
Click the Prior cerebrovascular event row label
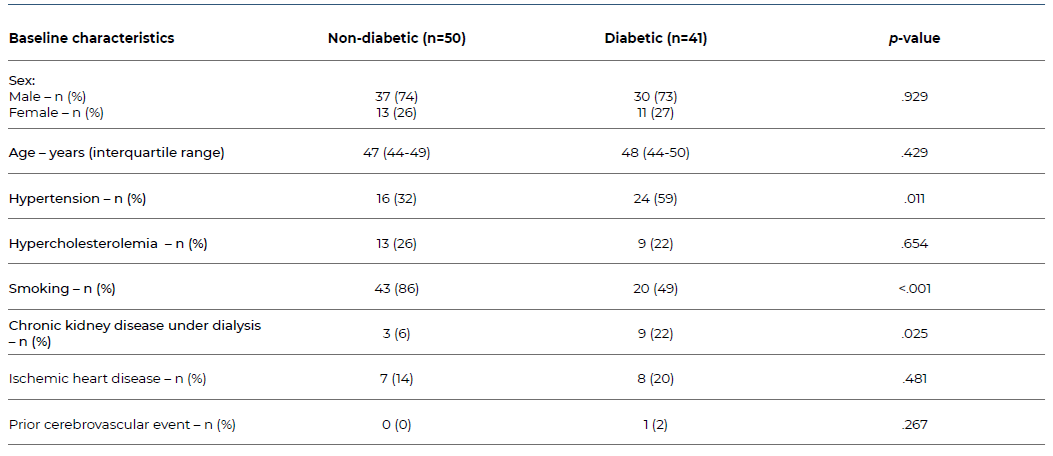click(122, 424)
